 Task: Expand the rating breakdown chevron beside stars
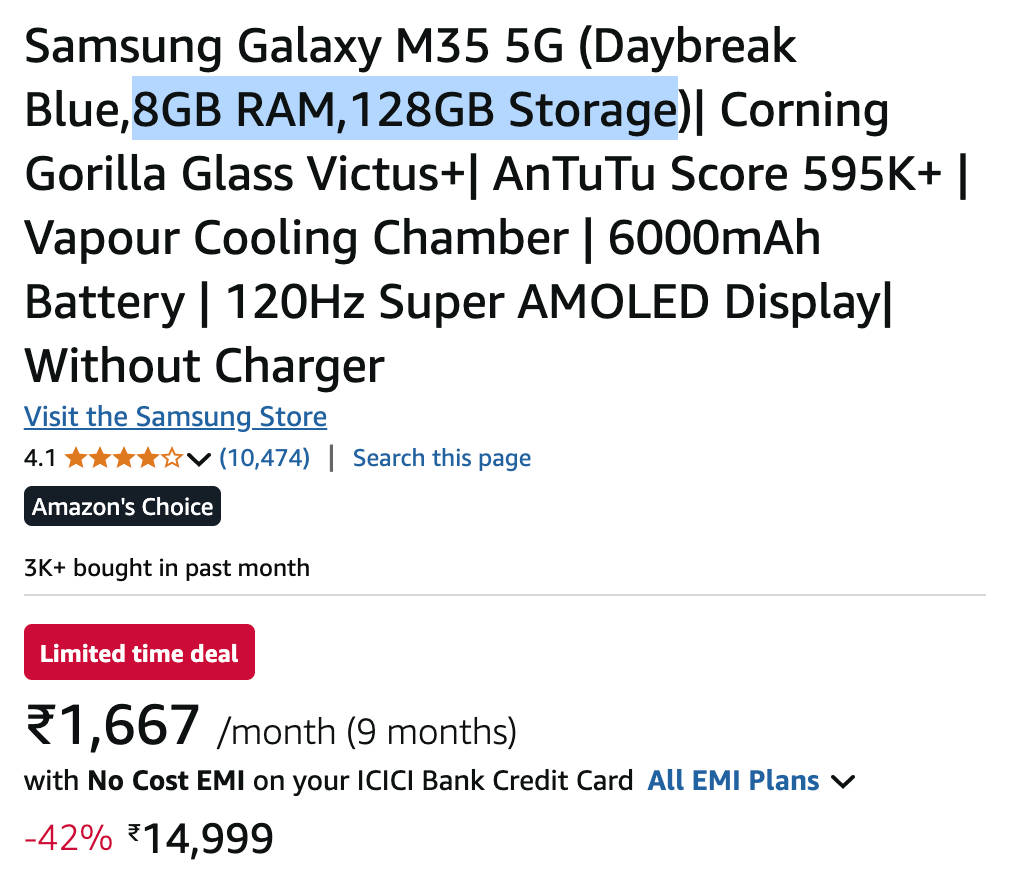click(199, 460)
